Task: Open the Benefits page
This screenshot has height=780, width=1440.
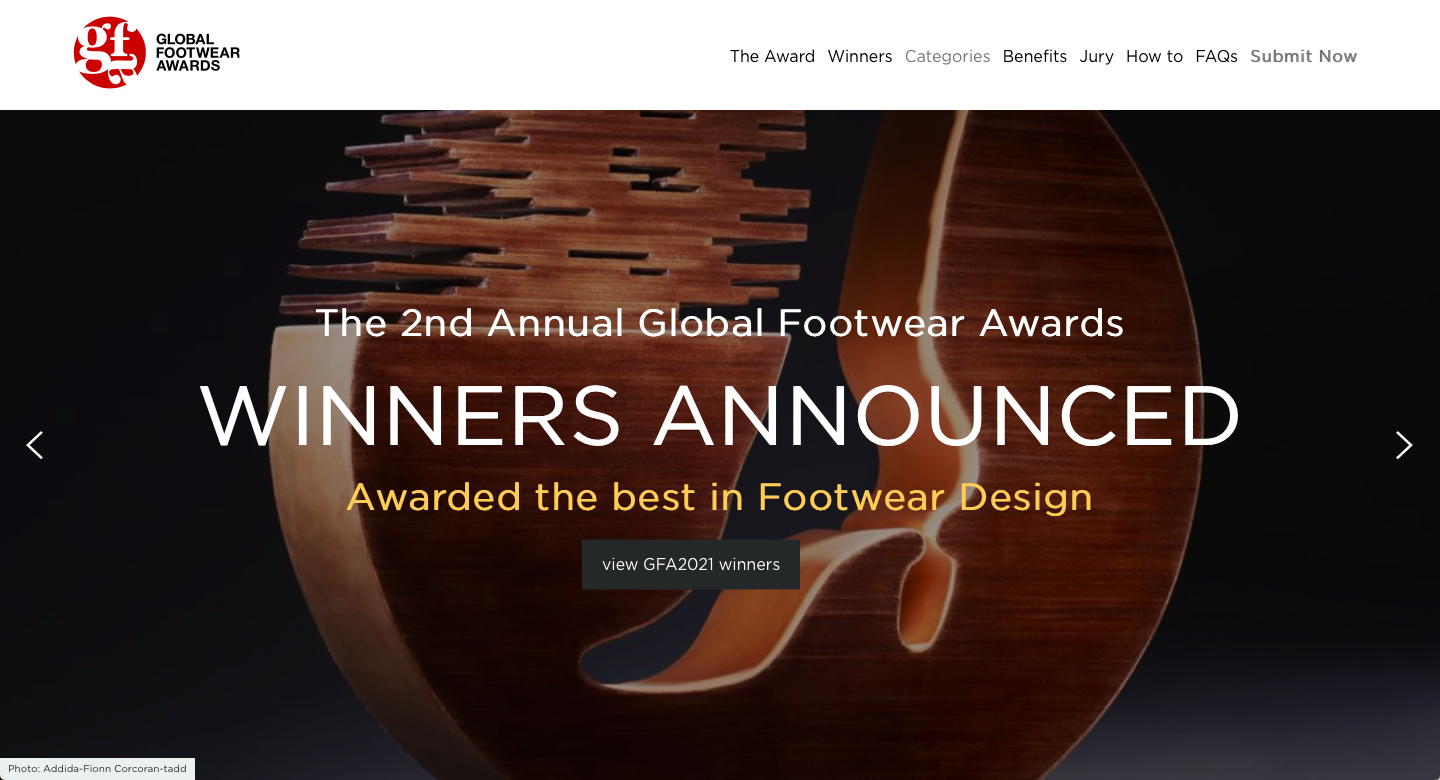Action: (x=1035, y=56)
